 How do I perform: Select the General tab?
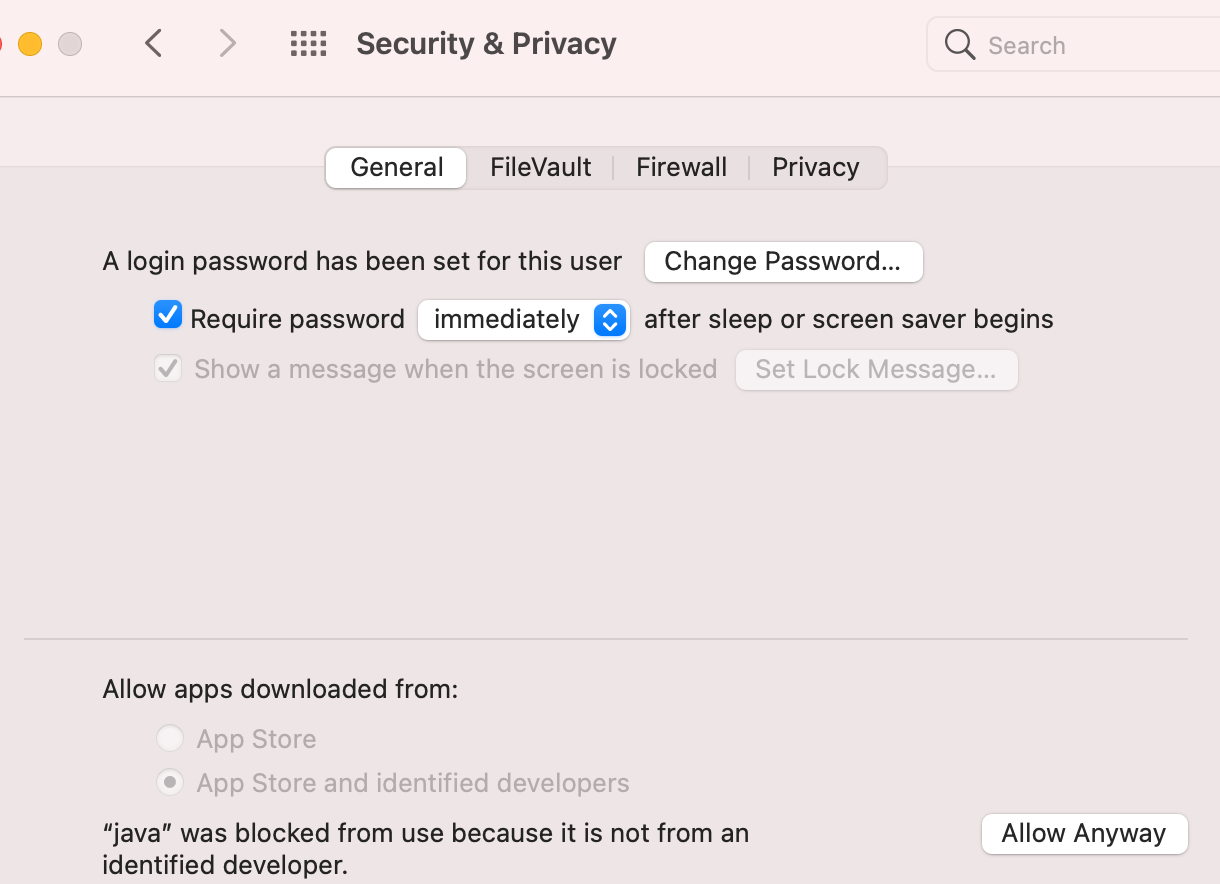pos(396,167)
